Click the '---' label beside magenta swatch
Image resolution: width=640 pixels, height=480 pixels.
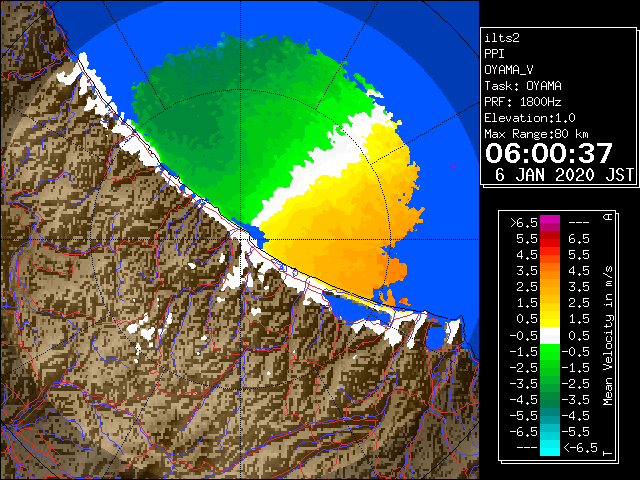click(579, 223)
